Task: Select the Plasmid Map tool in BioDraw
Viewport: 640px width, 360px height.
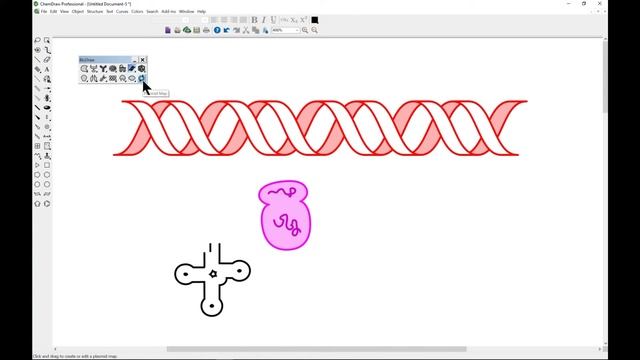Action: 141,78
